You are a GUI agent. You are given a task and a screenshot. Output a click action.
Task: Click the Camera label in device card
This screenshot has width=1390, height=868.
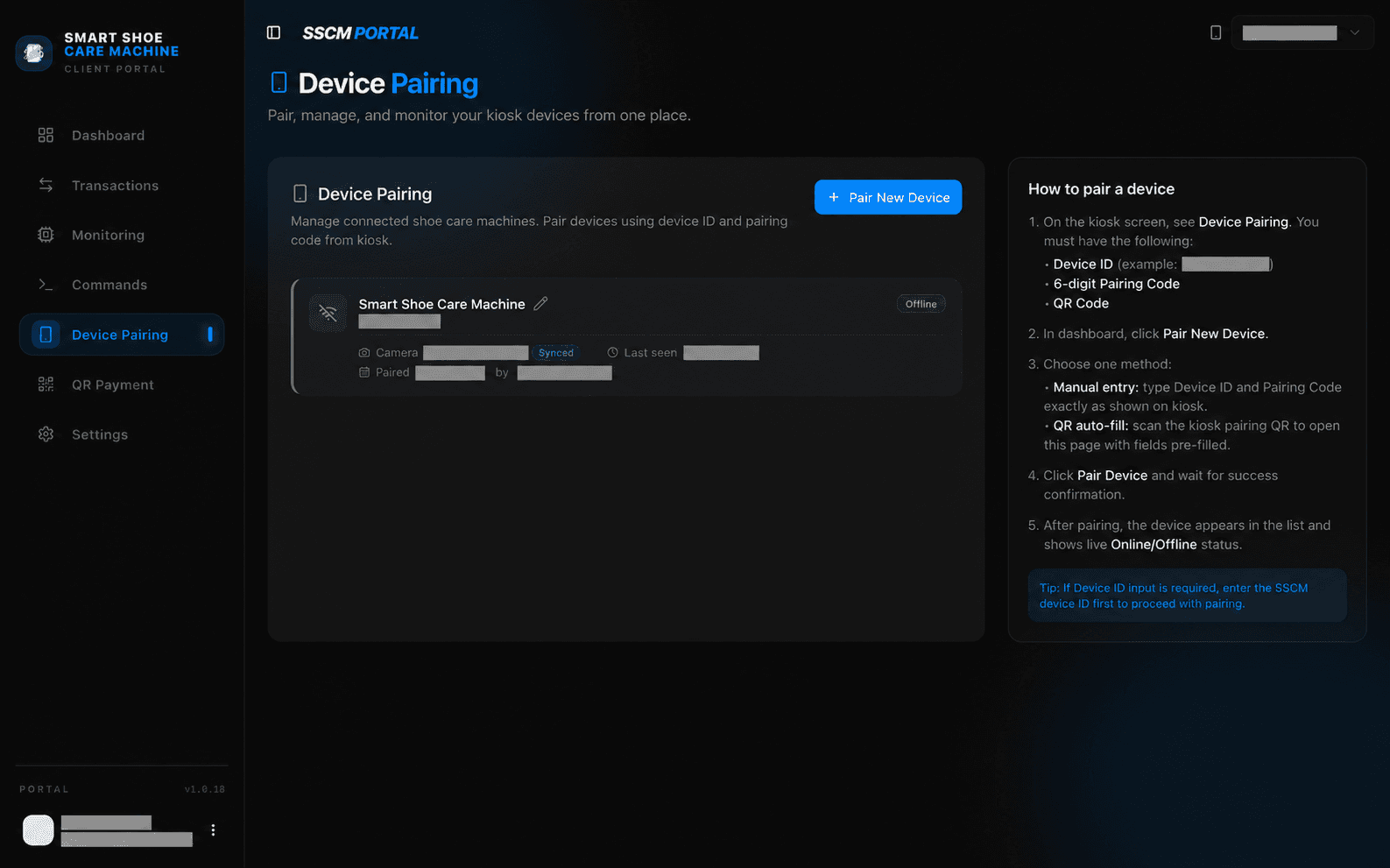(397, 353)
